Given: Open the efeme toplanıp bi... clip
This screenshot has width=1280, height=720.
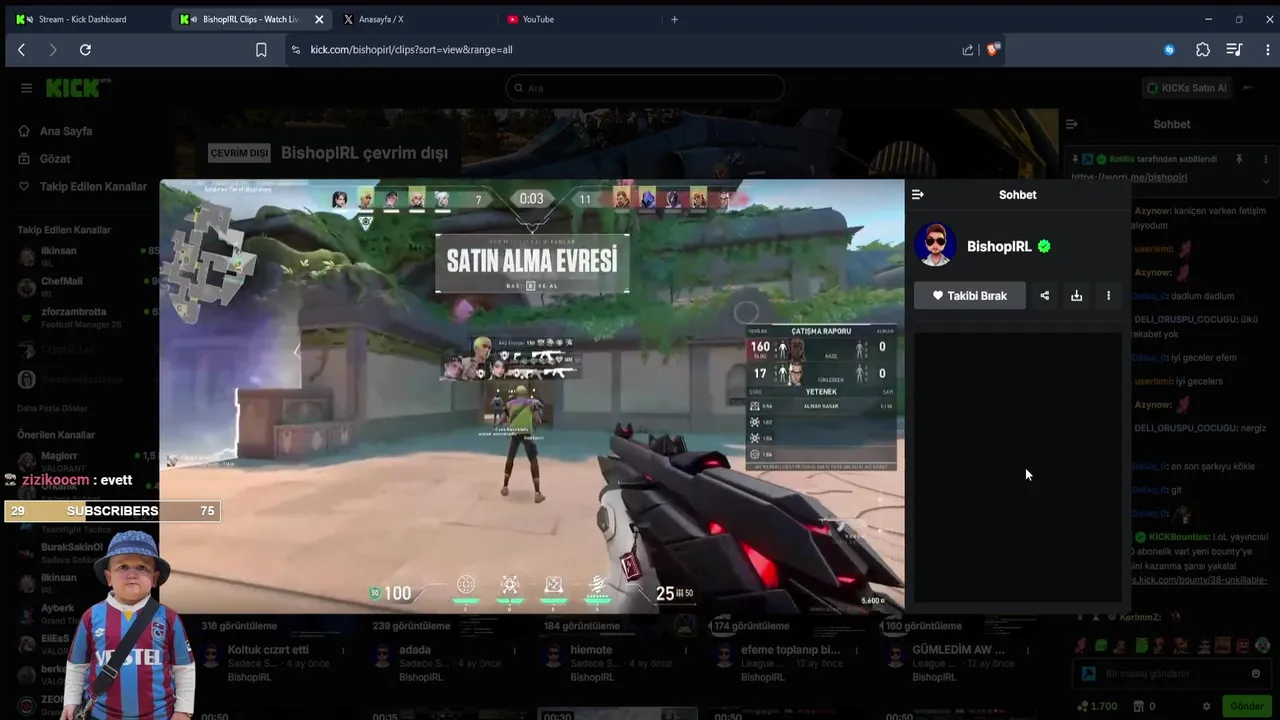Looking at the screenshot, I should [790, 650].
